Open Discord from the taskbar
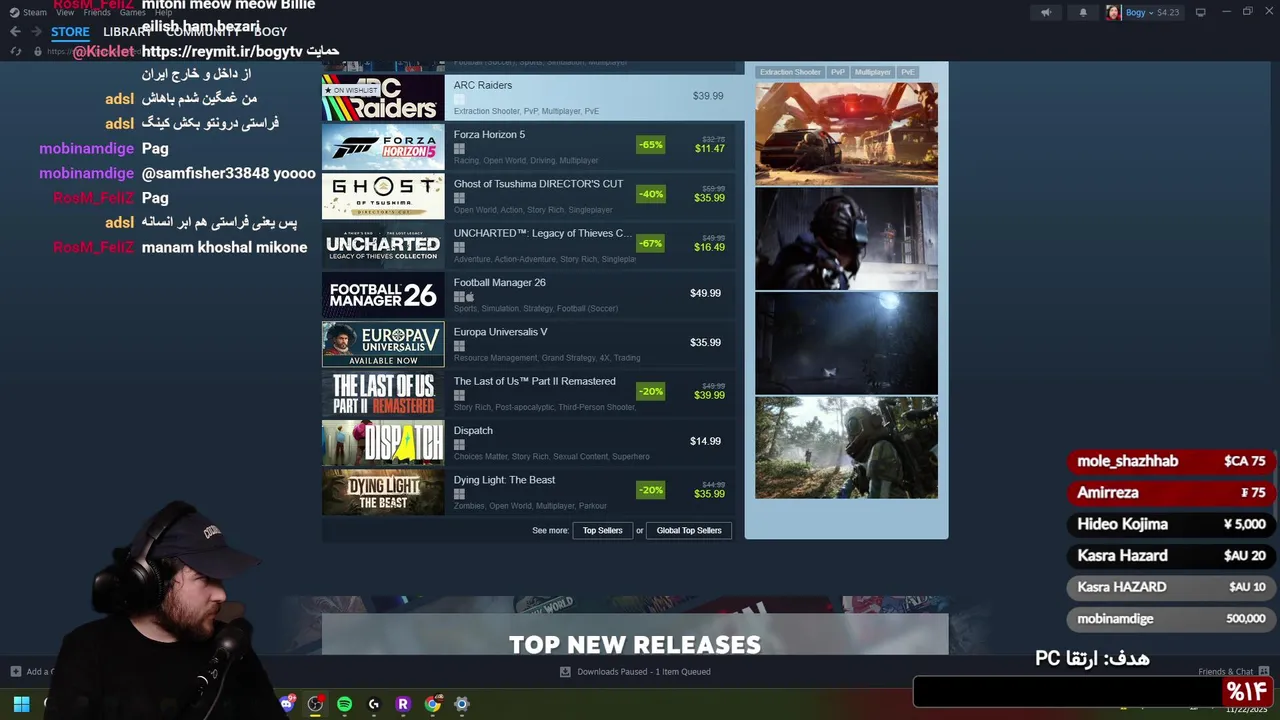The image size is (1280, 720). click(287, 704)
